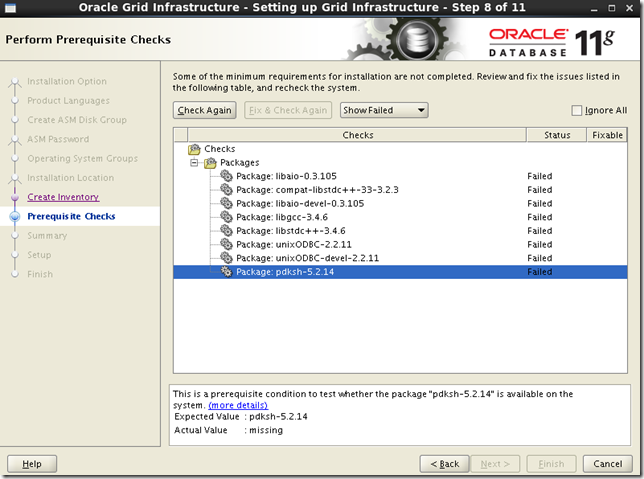Click Failed status for pdksh-5.2.14

tap(540, 272)
